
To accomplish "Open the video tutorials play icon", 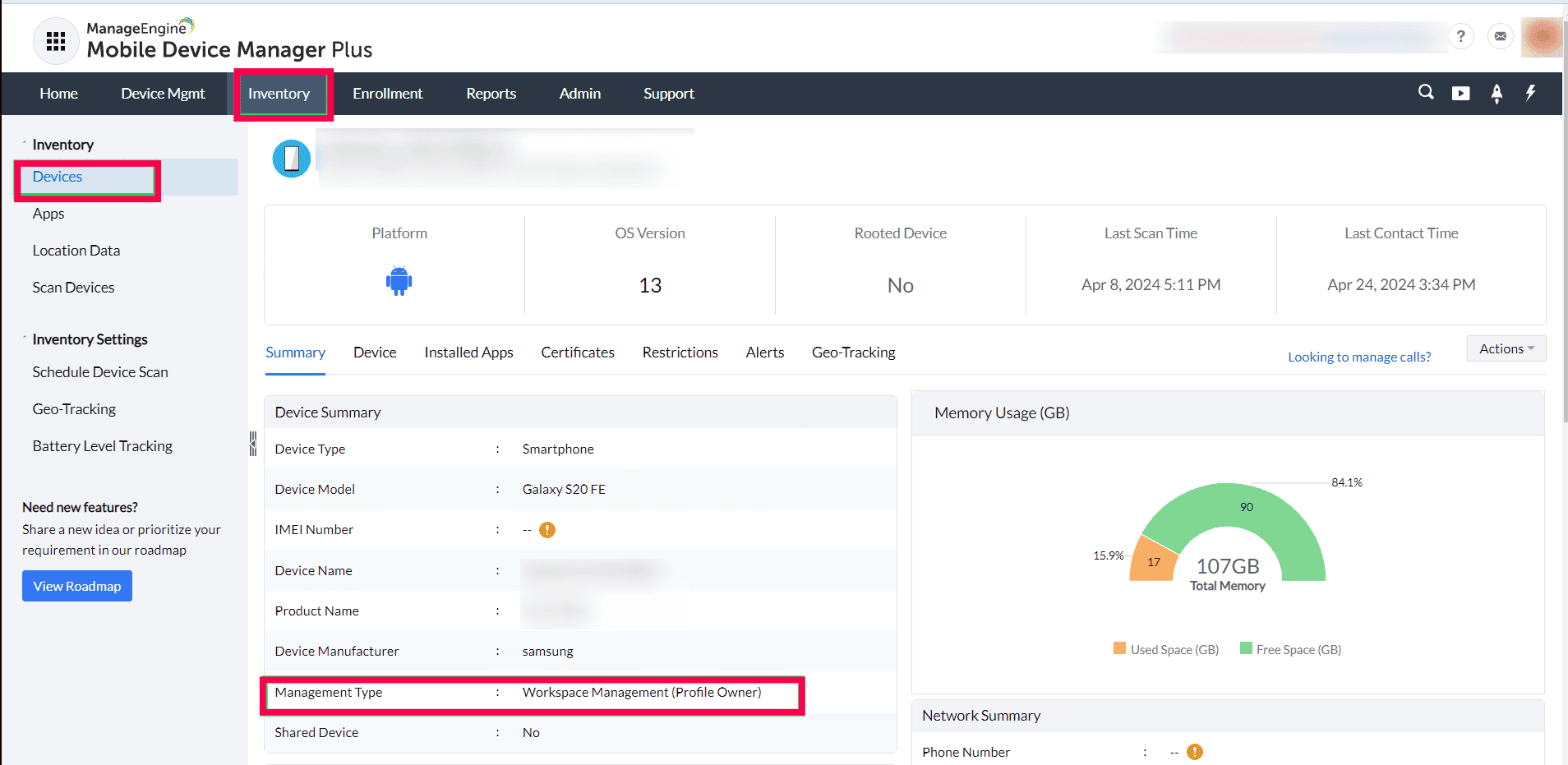I will pyautogui.click(x=1461, y=93).
